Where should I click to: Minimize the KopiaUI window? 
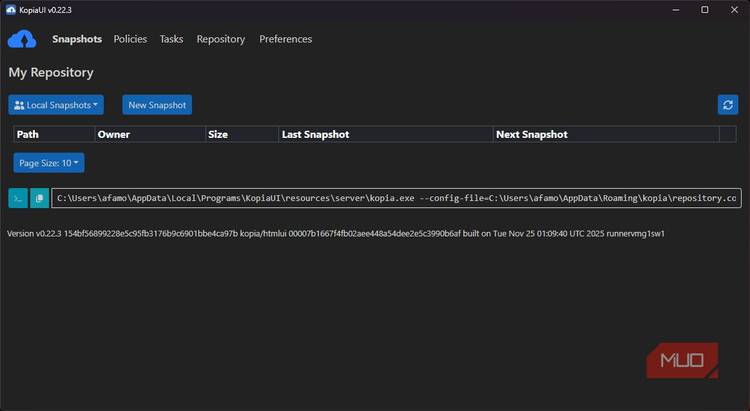[x=676, y=10]
